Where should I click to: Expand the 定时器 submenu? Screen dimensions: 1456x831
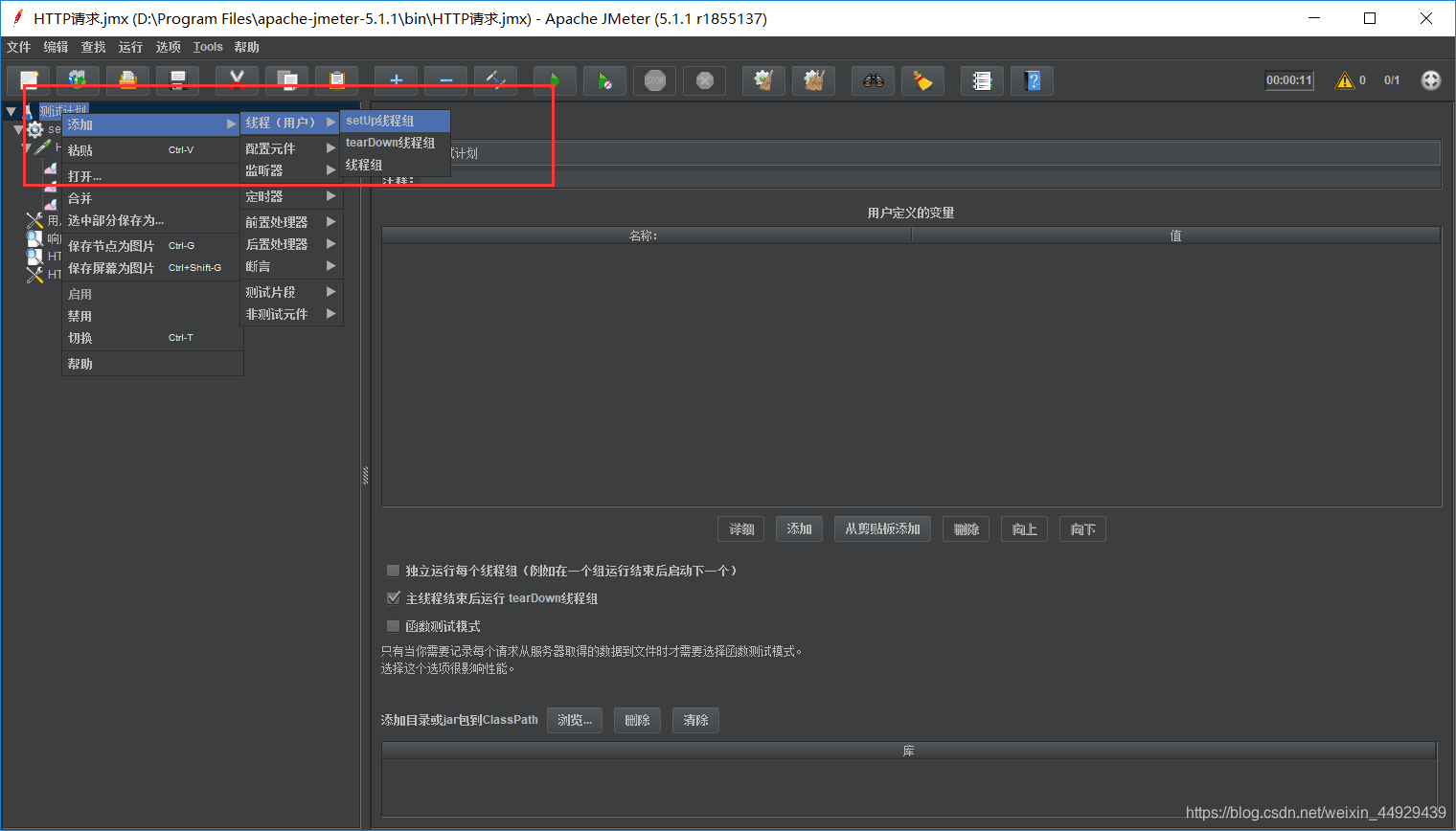point(290,196)
